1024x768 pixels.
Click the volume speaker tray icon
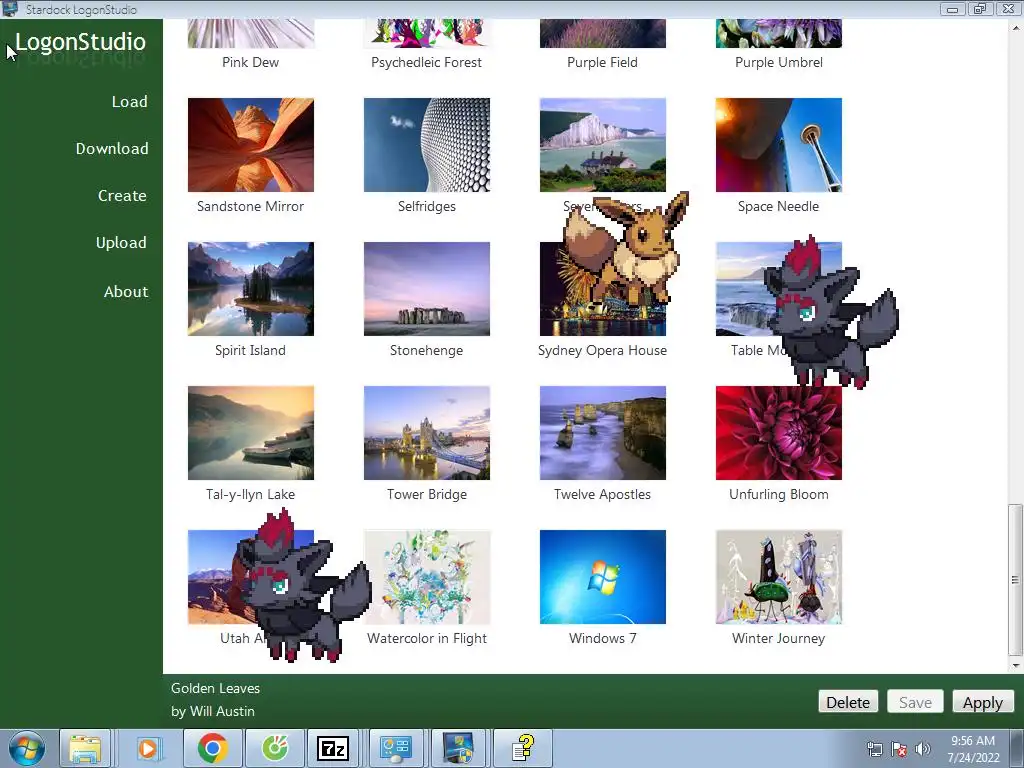[923, 749]
